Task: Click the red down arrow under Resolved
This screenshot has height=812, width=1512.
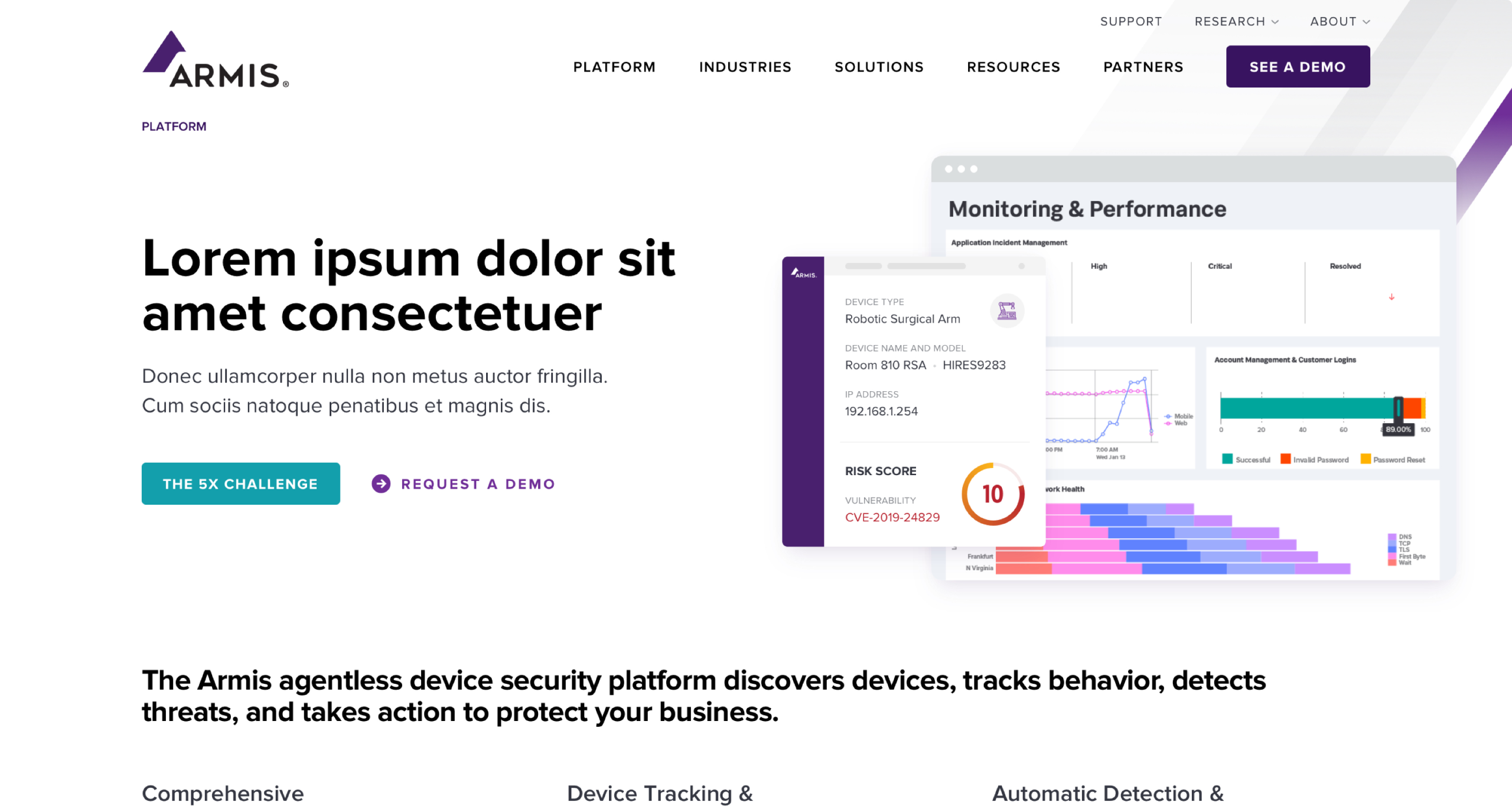Action: [x=1392, y=297]
